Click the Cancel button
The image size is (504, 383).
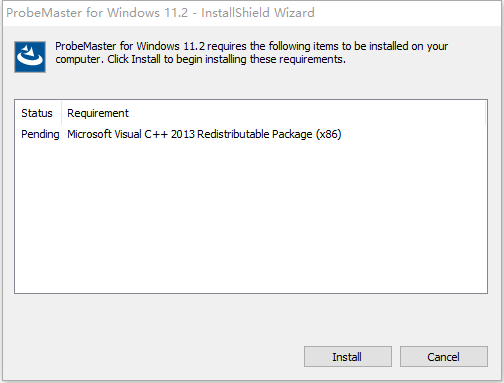[444, 357]
